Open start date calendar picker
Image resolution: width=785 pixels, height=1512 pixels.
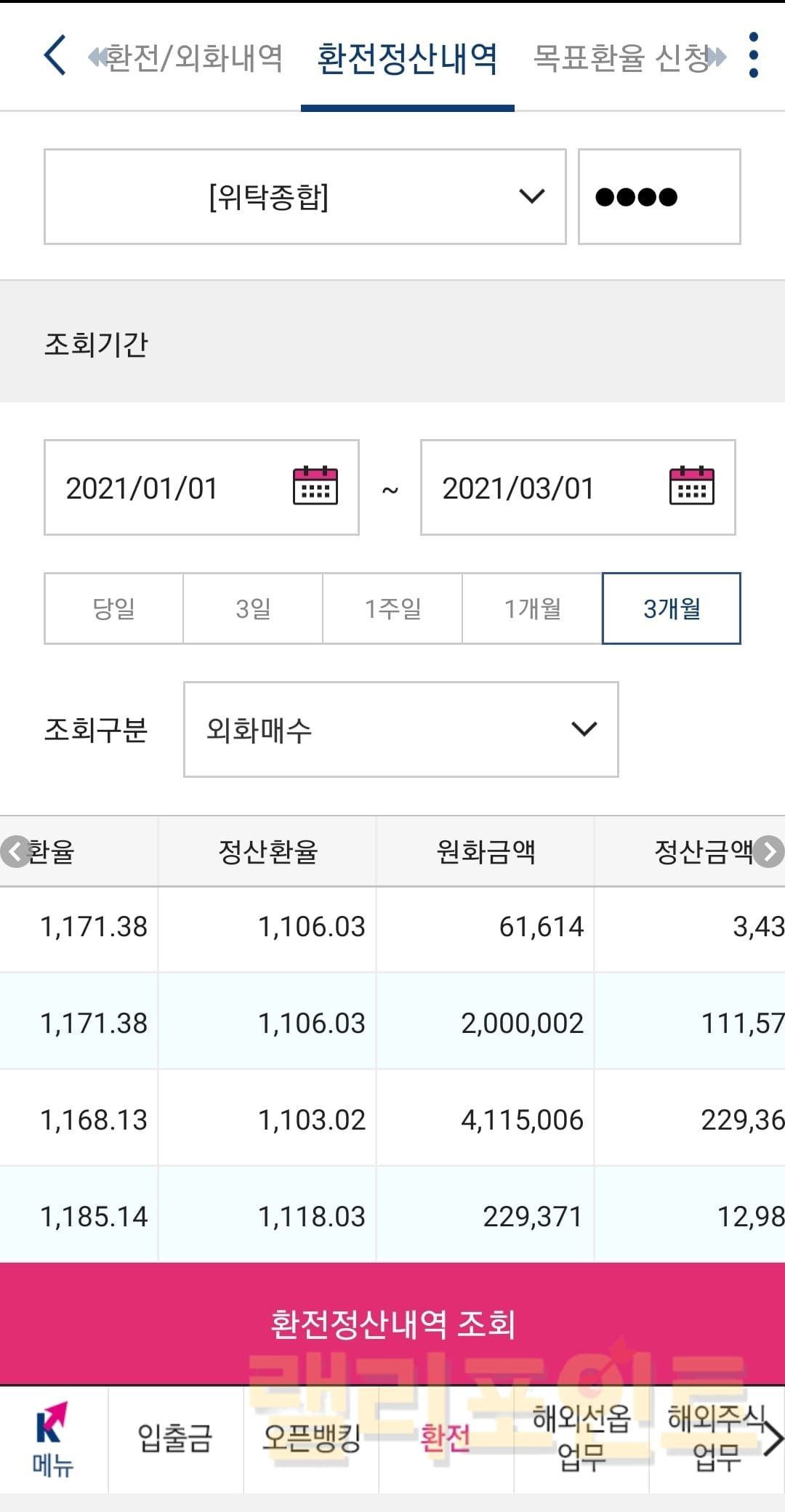pyautogui.click(x=315, y=486)
